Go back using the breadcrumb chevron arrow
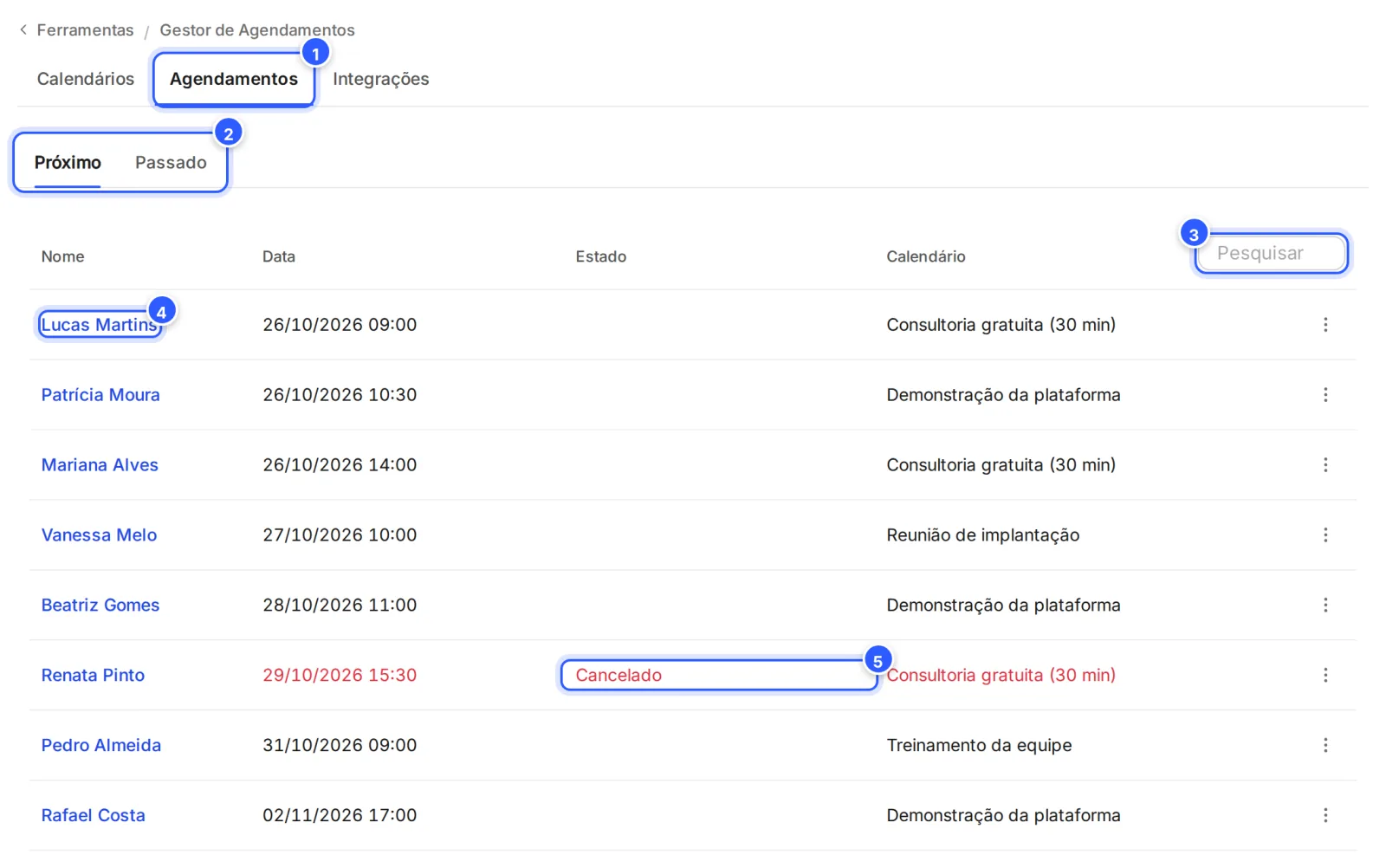This screenshot has width=1386, height=868. pyautogui.click(x=23, y=29)
